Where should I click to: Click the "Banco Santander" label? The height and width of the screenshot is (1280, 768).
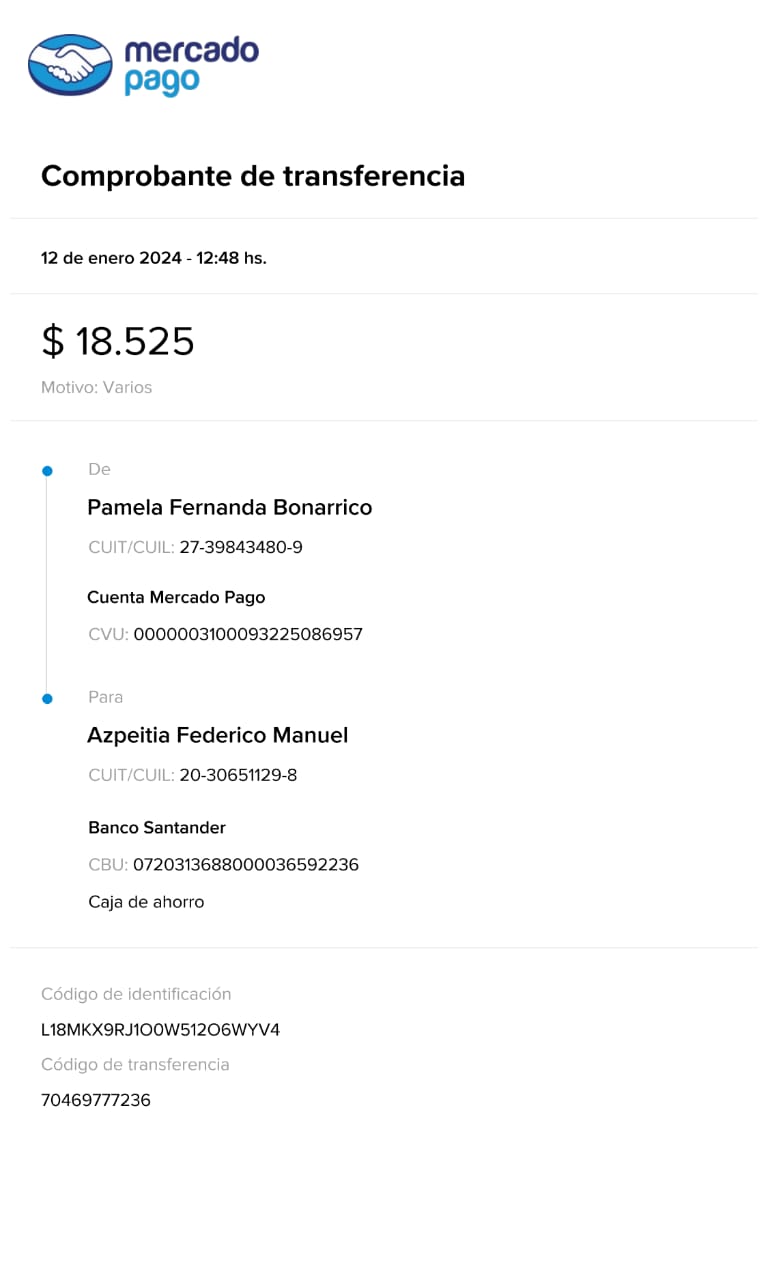pos(157,828)
